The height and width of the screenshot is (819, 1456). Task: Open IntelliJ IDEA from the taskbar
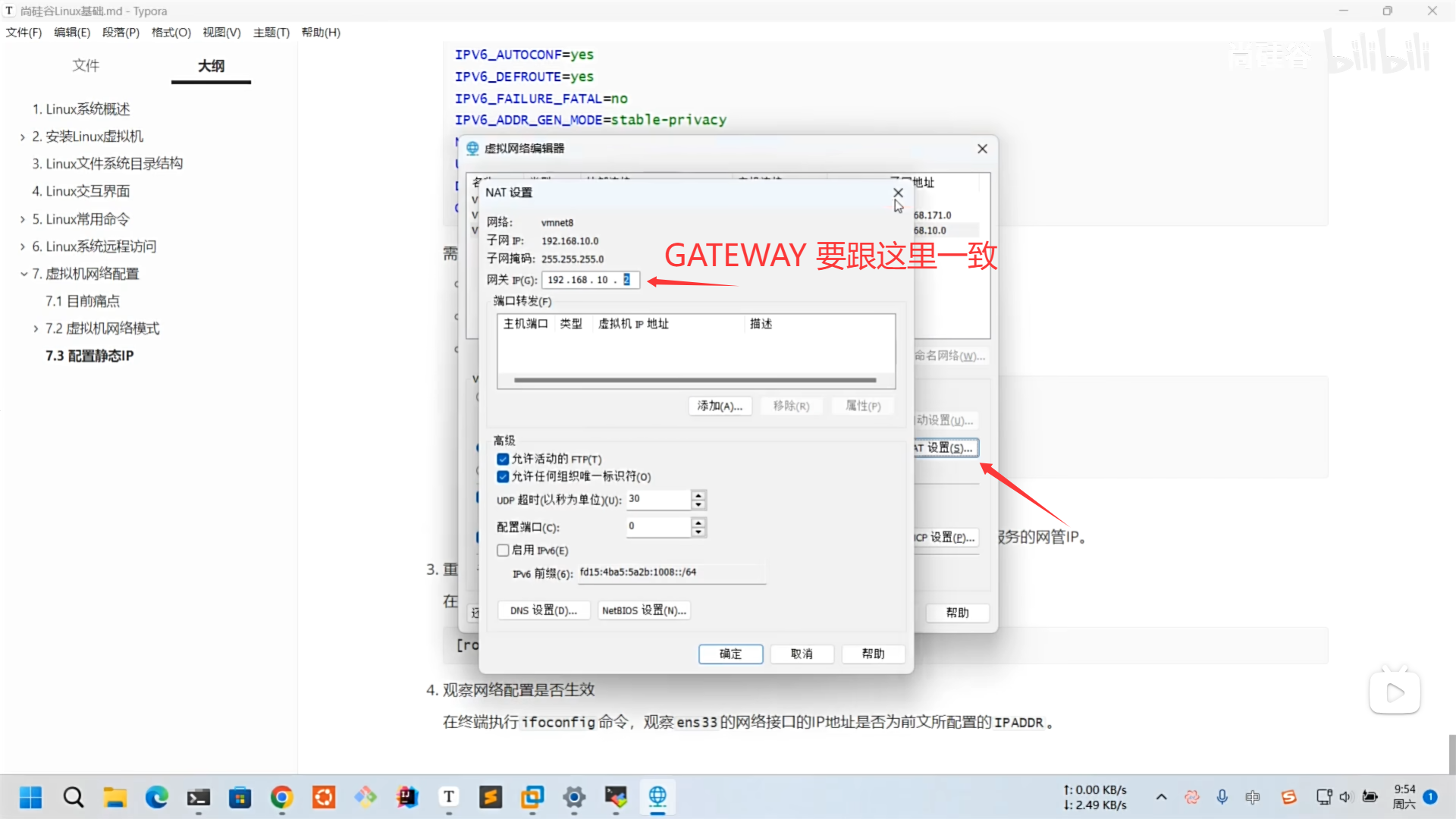coord(407,797)
